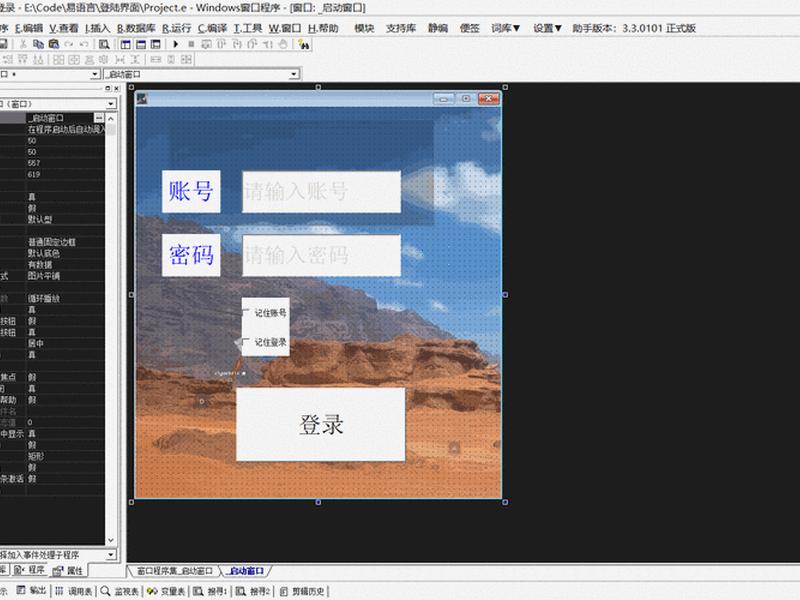
Task: Close the left property panel with X
Action: 116,88
